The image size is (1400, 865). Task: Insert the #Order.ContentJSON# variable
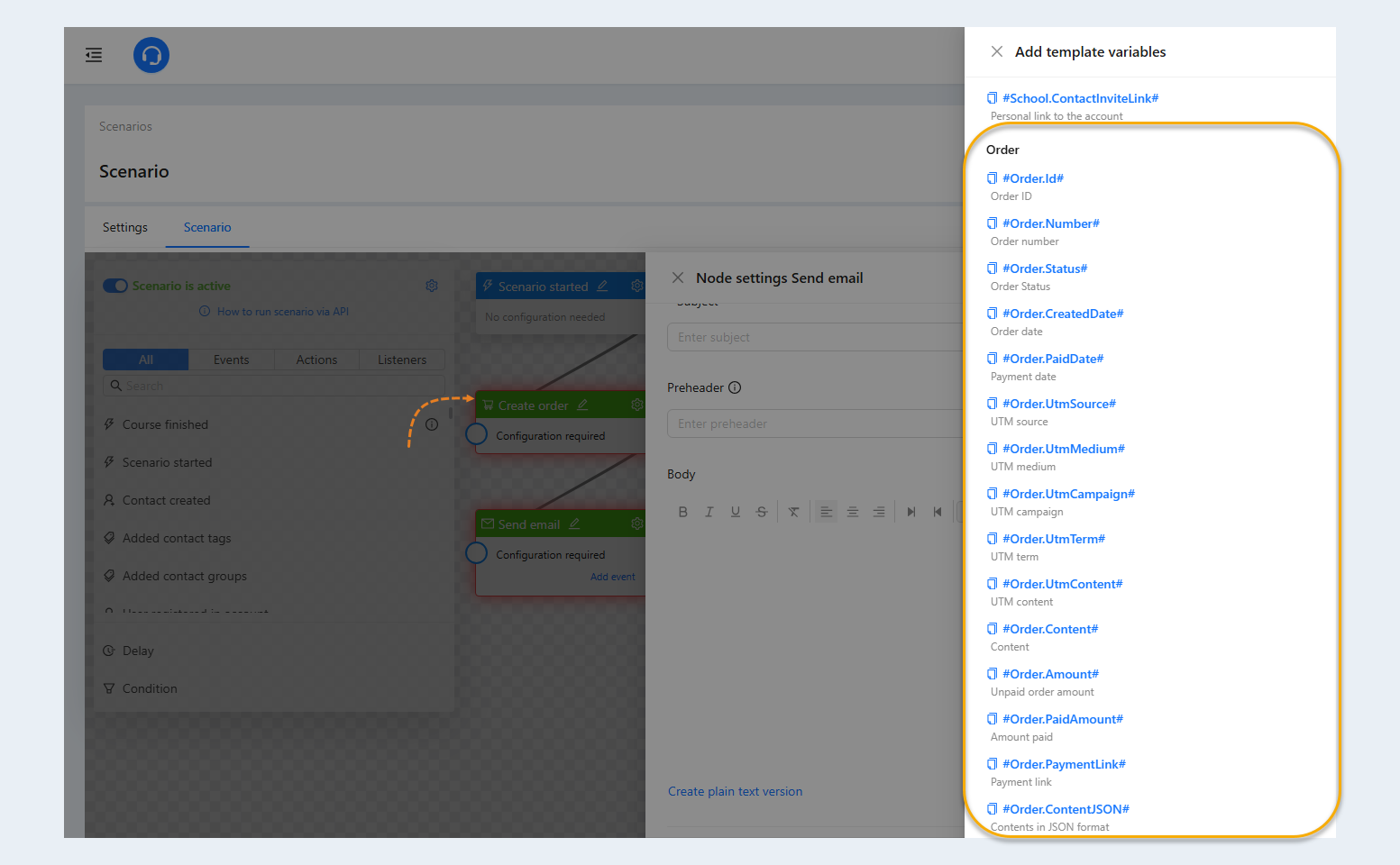pos(1066,809)
